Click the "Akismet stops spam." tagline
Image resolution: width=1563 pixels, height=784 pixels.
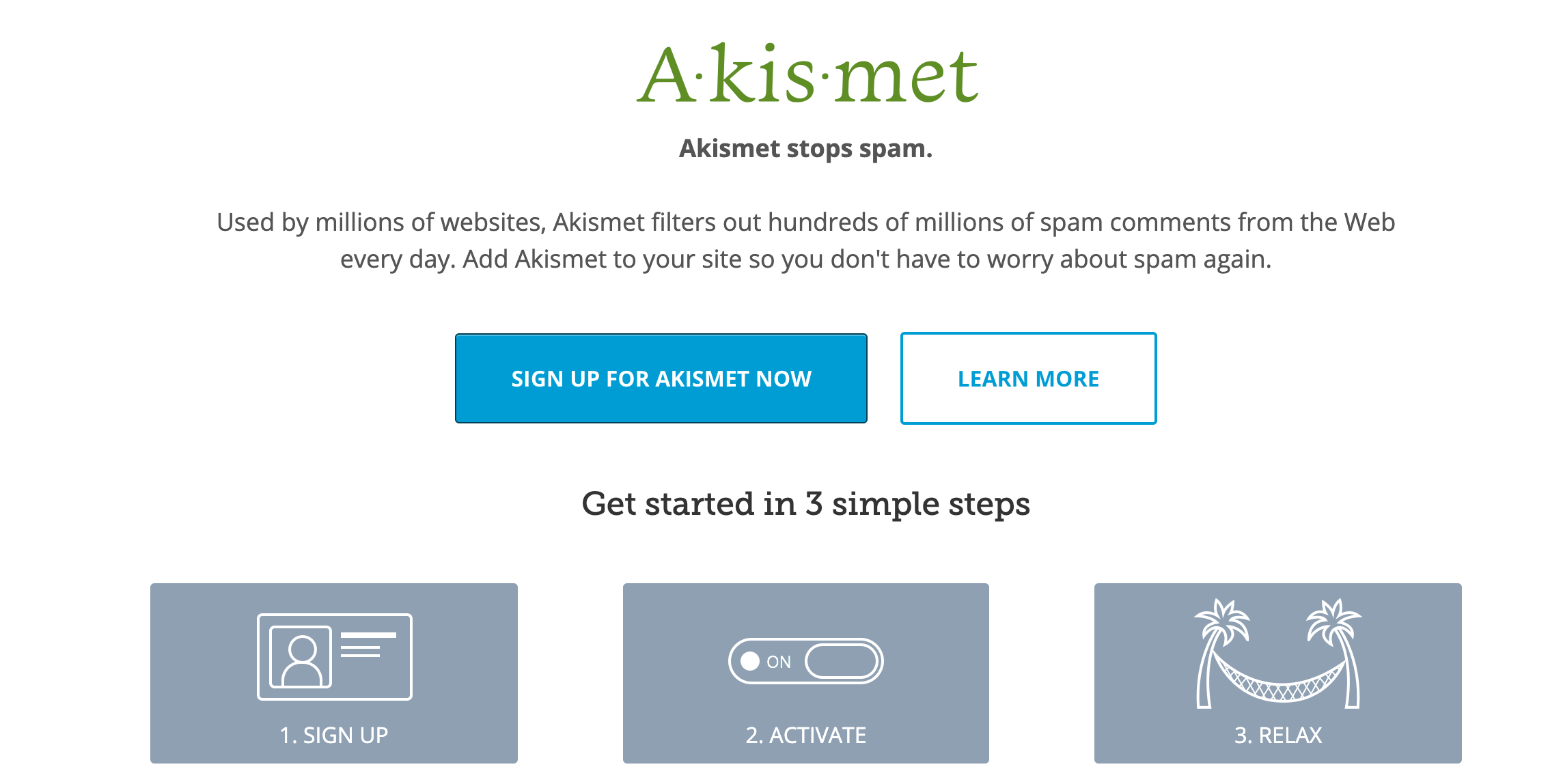pyautogui.click(x=805, y=148)
